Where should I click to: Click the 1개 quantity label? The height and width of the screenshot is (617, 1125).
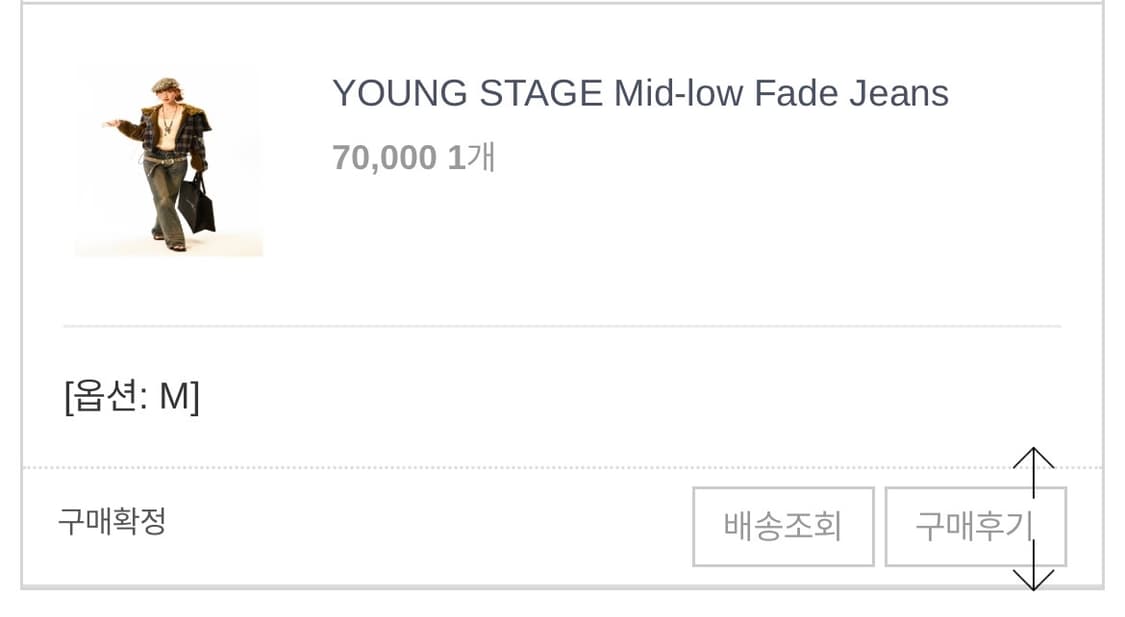click(x=471, y=158)
